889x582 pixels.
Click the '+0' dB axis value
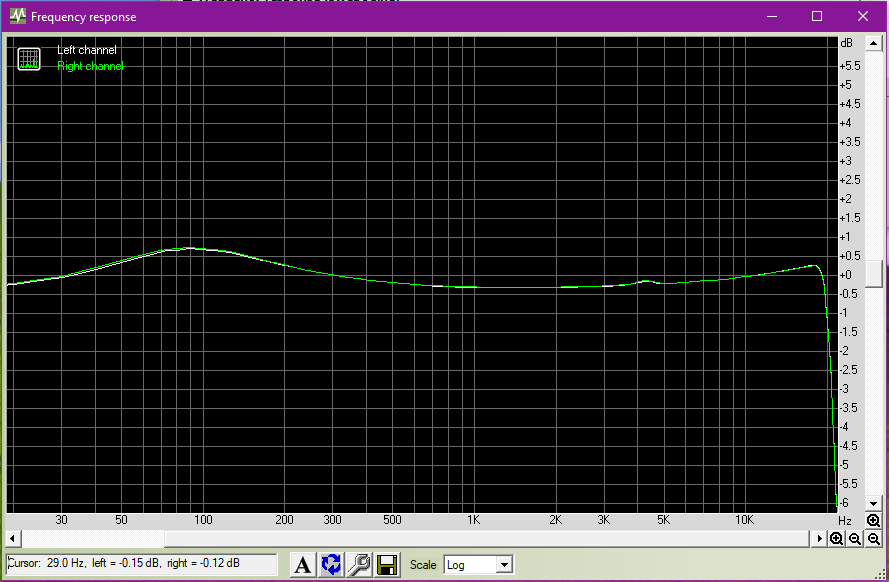tap(846, 275)
